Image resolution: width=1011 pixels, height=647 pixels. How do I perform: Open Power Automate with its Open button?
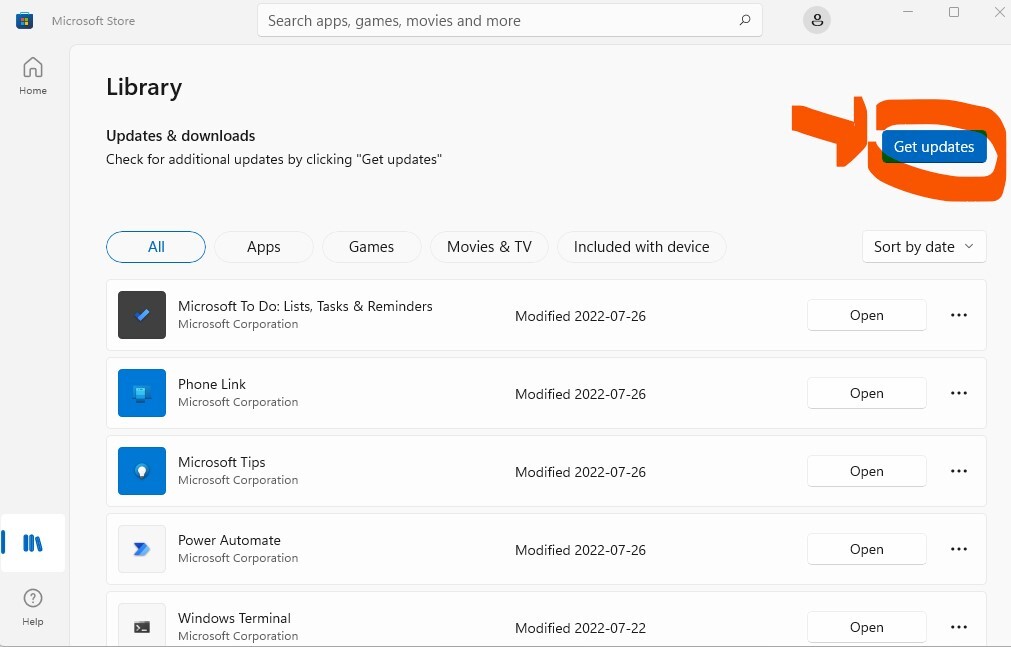pos(867,549)
